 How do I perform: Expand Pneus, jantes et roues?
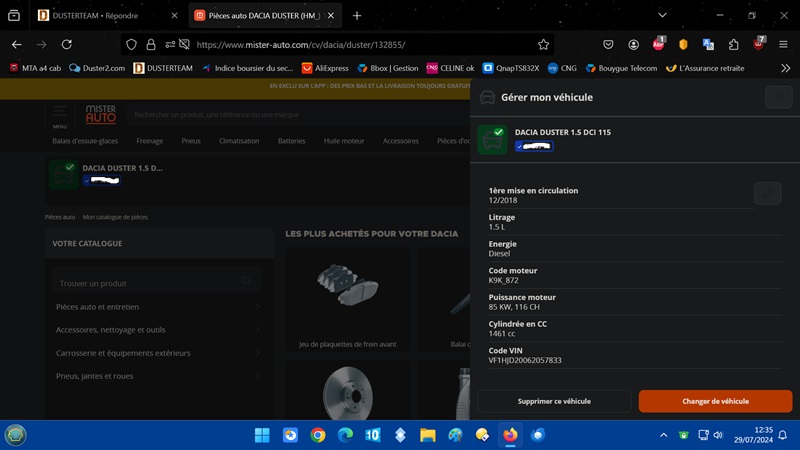[158, 376]
